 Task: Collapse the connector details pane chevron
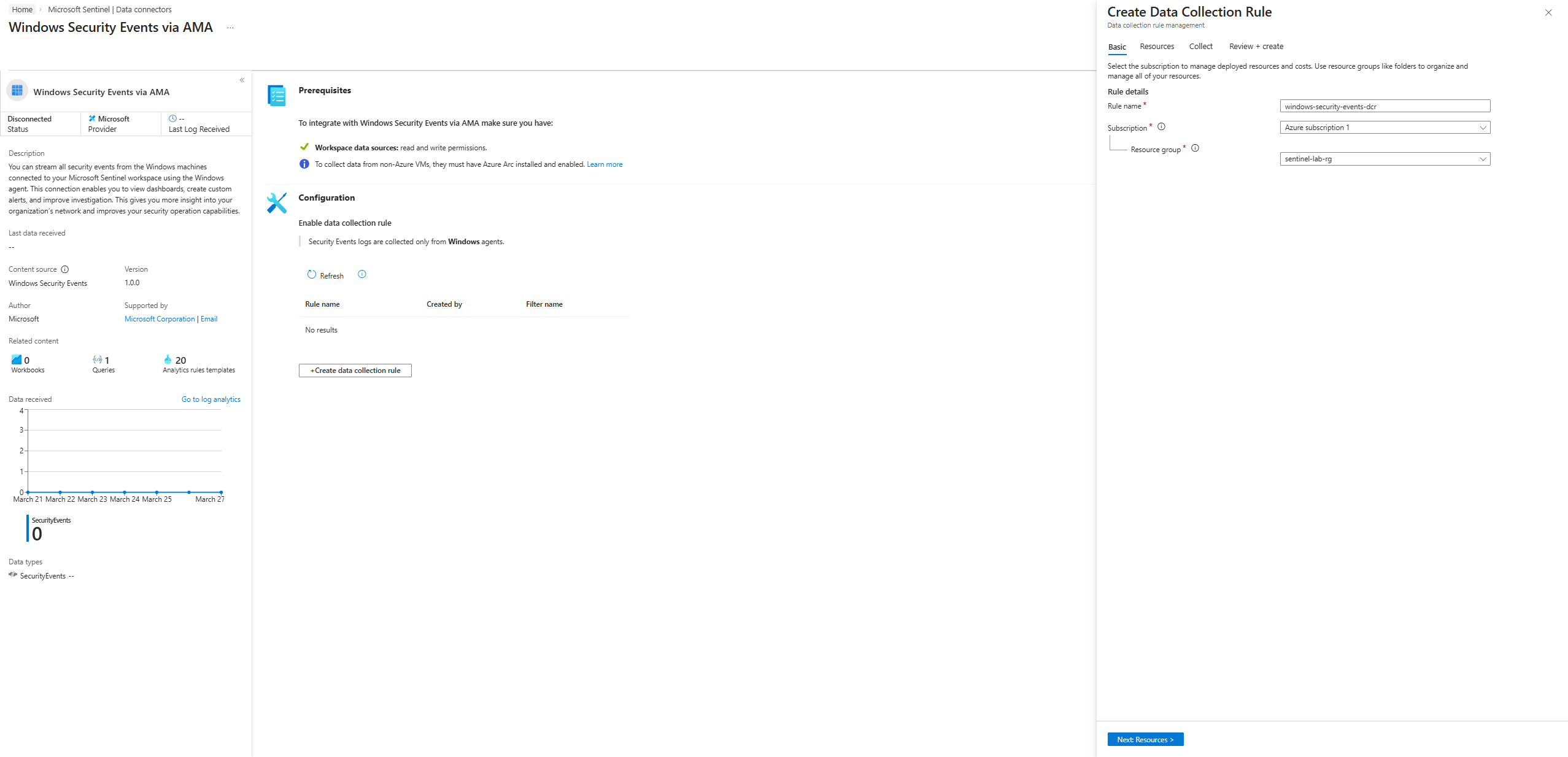tap(242, 80)
